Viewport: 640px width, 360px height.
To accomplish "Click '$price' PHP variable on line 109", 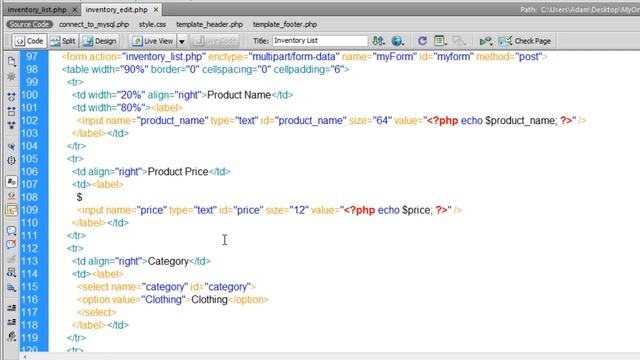I will tap(417, 210).
